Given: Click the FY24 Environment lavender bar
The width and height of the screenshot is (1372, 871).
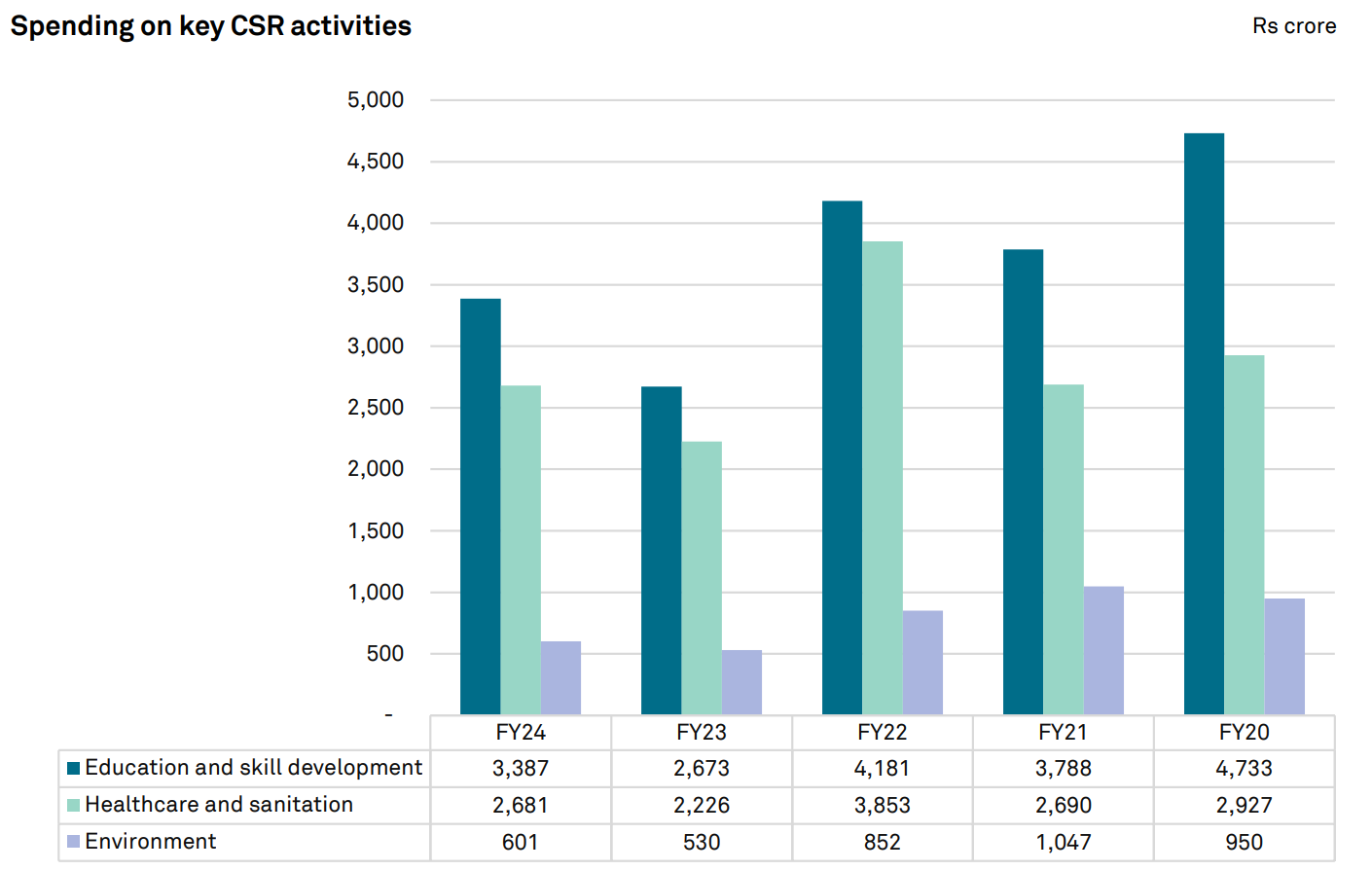Looking at the screenshot, I should (560, 678).
